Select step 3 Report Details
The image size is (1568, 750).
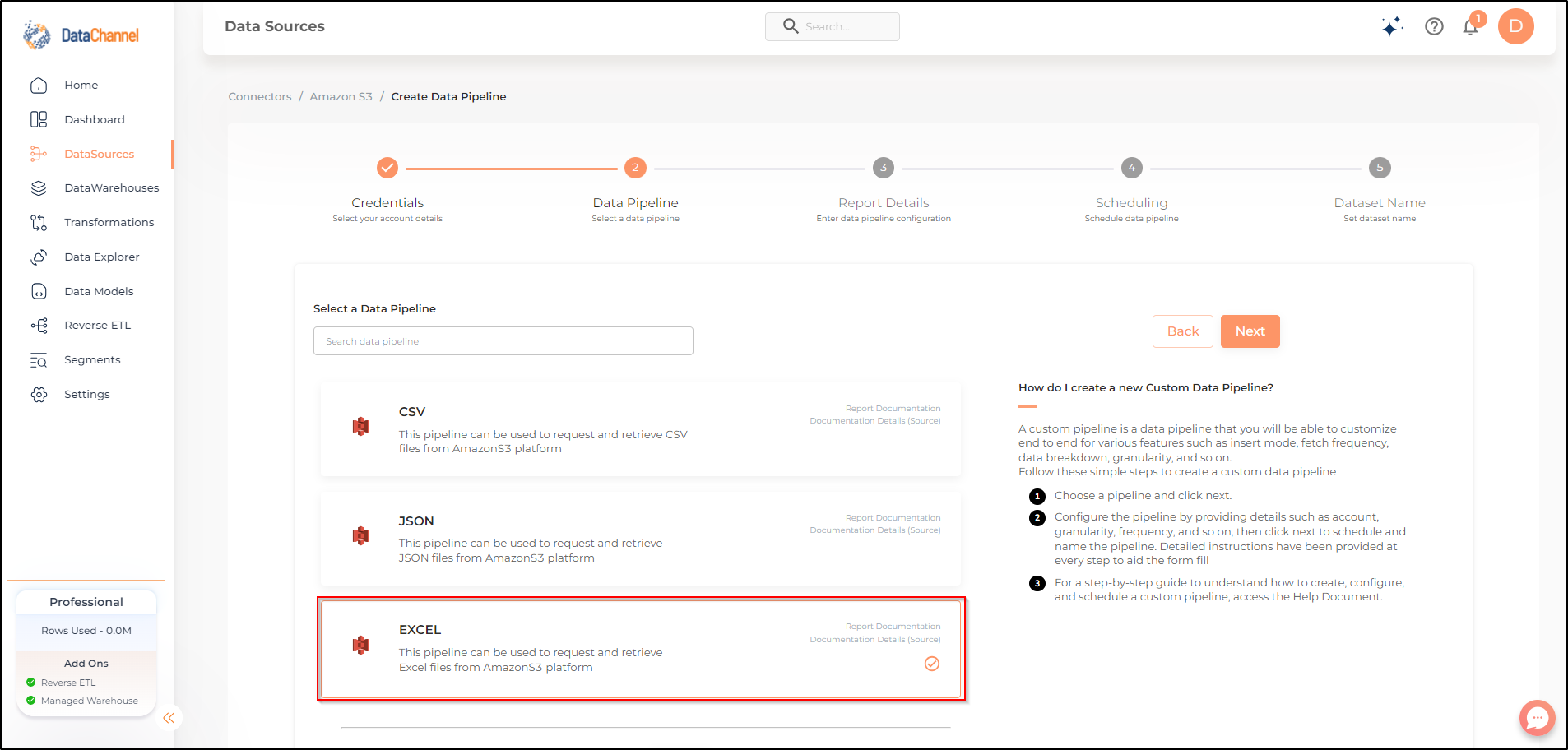(884, 168)
